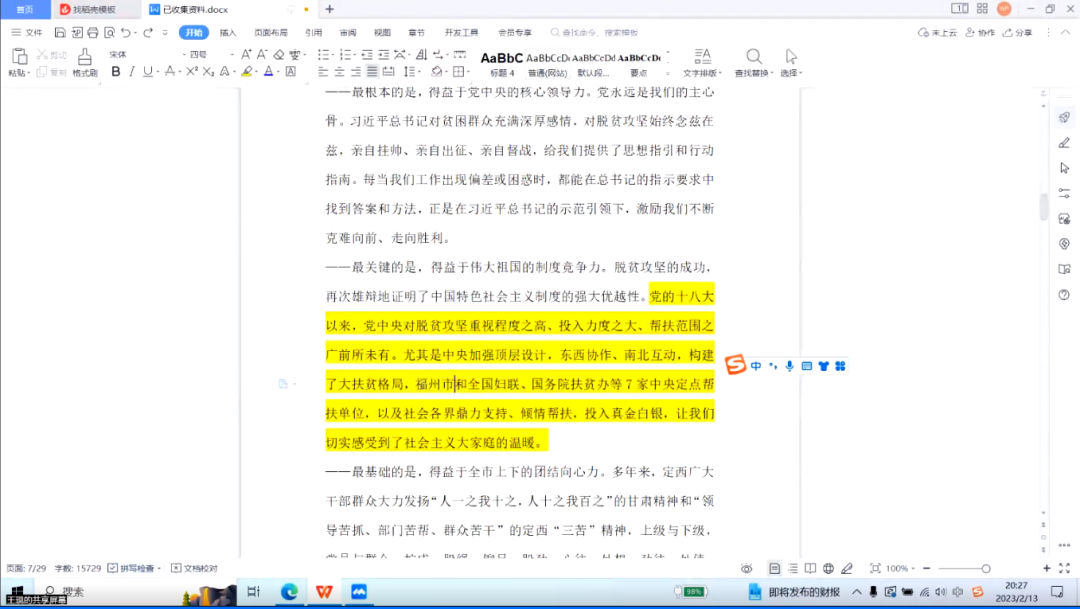Click the Bold formatting button
1080x609 pixels.
[x=116, y=72]
